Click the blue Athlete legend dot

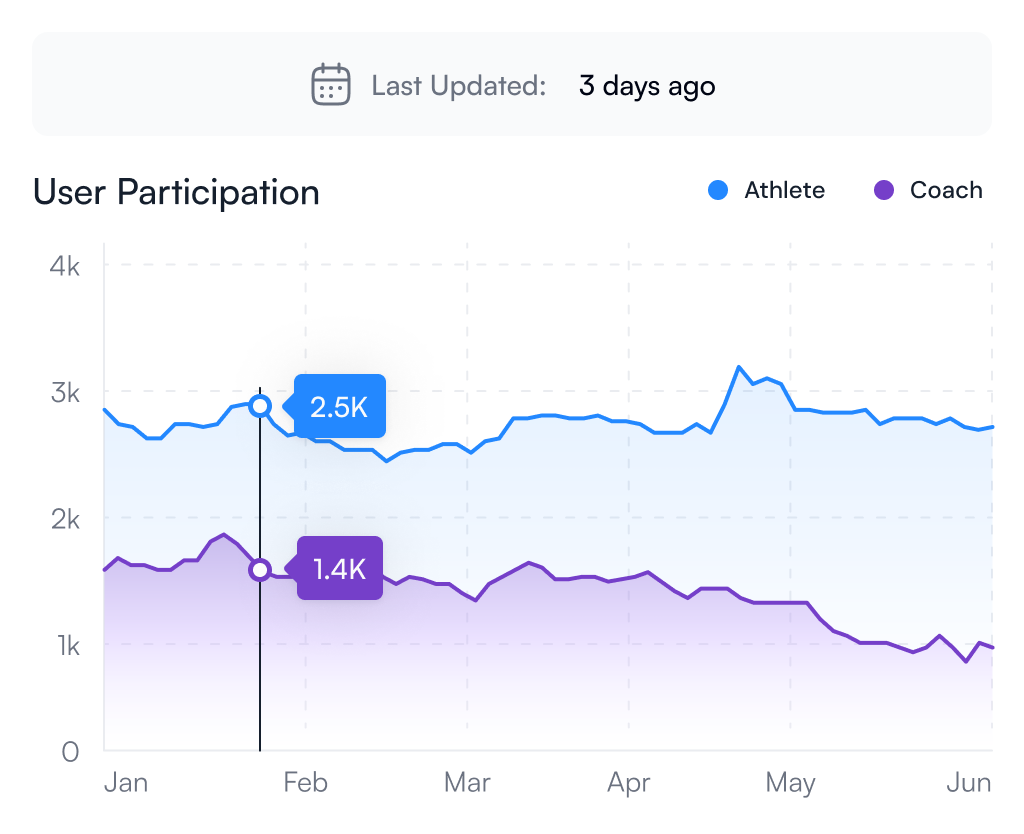tap(718, 190)
